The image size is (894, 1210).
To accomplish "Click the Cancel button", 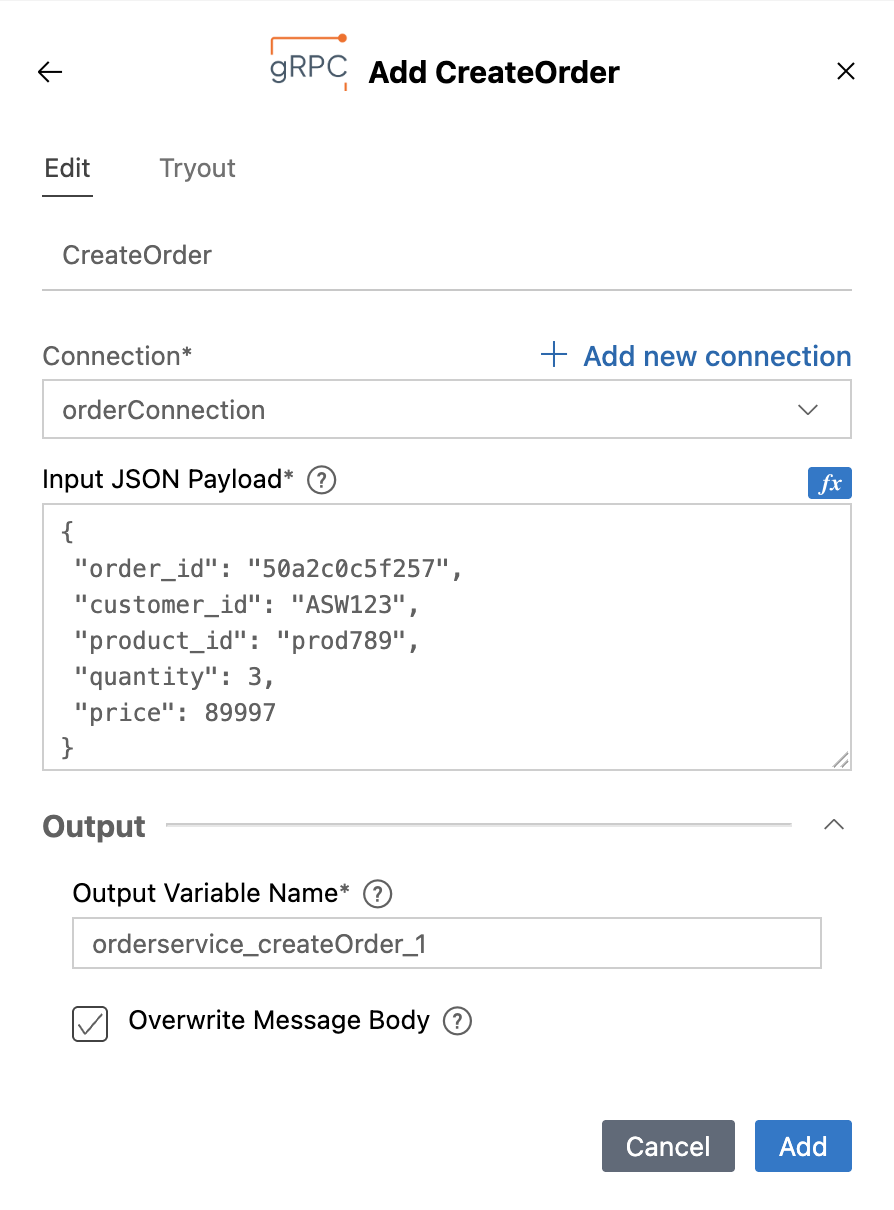I will click(x=668, y=1146).
